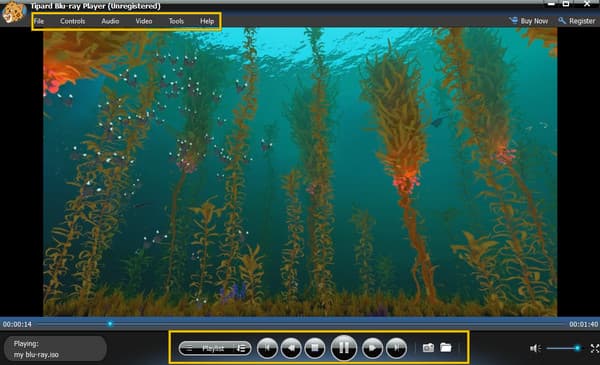This screenshot has width=600, height=365.
Task: Open the playlist order options icon
Action: (x=242, y=348)
